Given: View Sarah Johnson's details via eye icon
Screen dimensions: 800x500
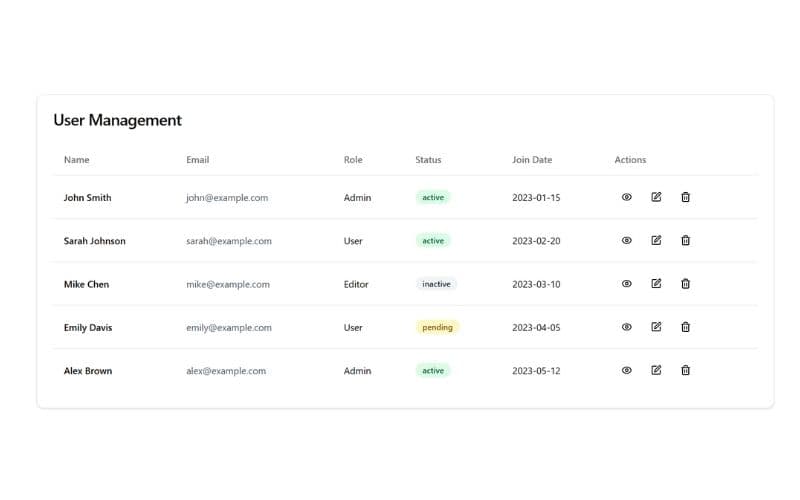Looking at the screenshot, I should pos(627,240).
